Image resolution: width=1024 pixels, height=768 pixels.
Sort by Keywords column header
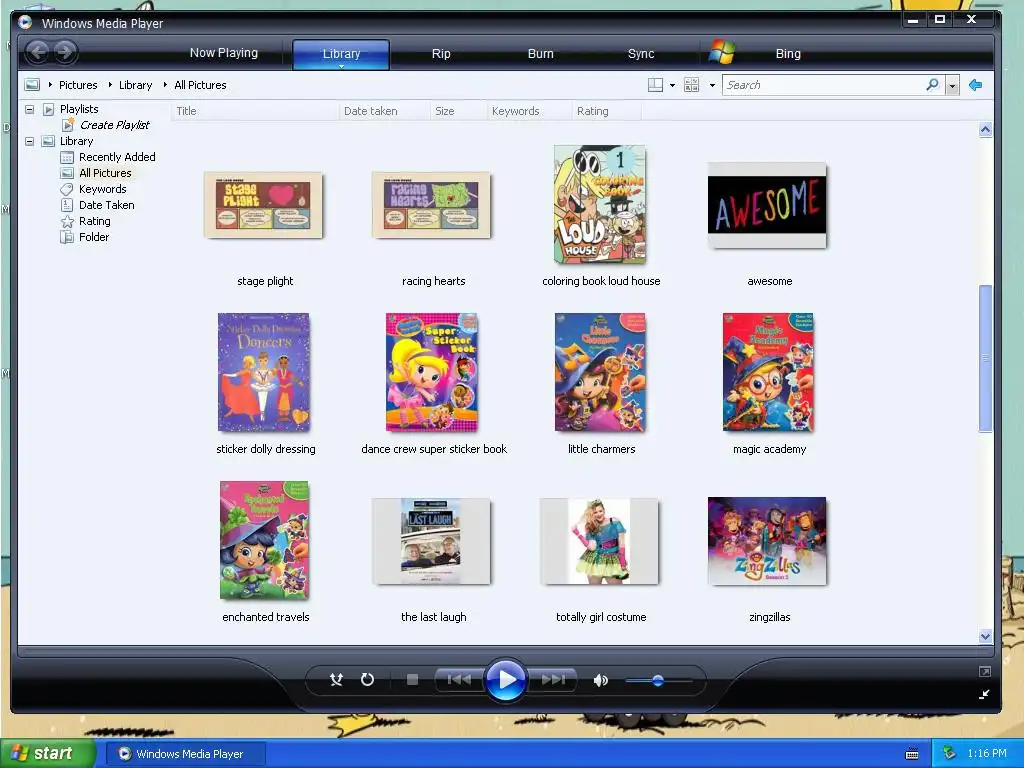coord(529,111)
